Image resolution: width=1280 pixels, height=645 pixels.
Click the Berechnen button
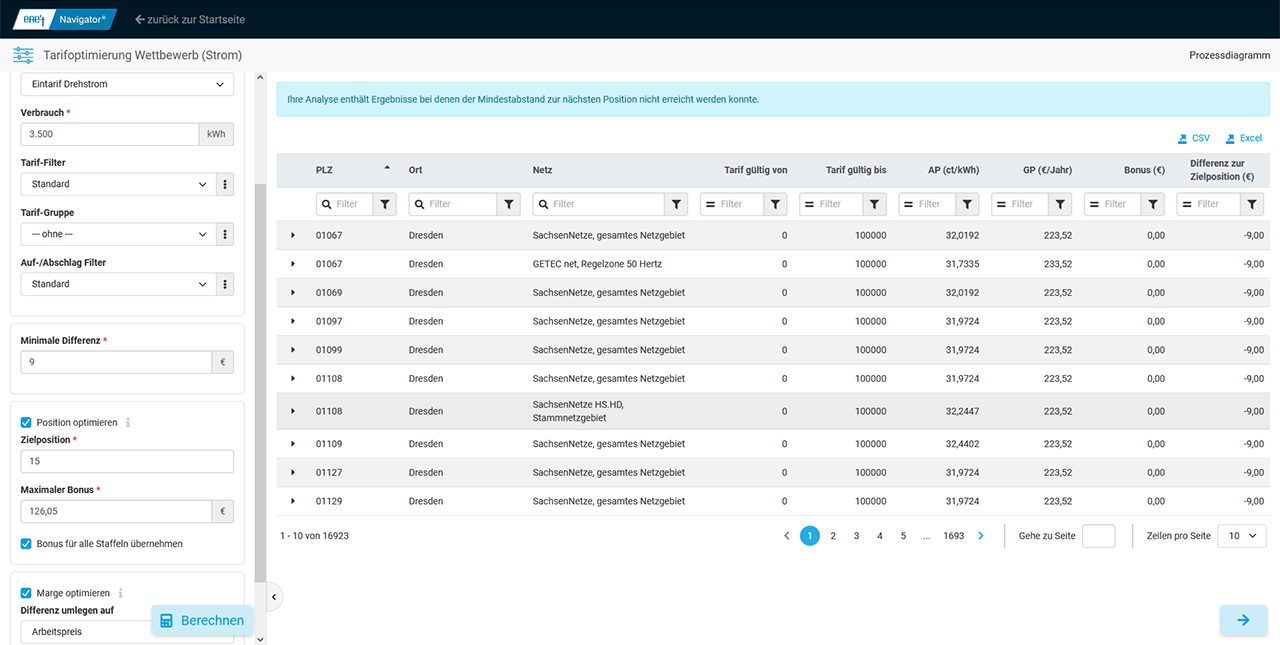201,620
